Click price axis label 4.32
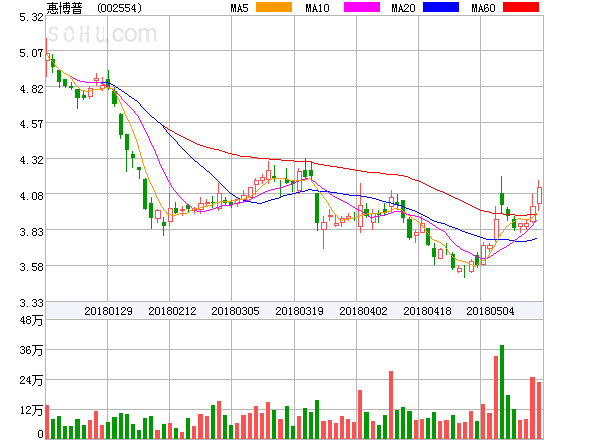This screenshot has width=600, height=440. click(x=31, y=160)
